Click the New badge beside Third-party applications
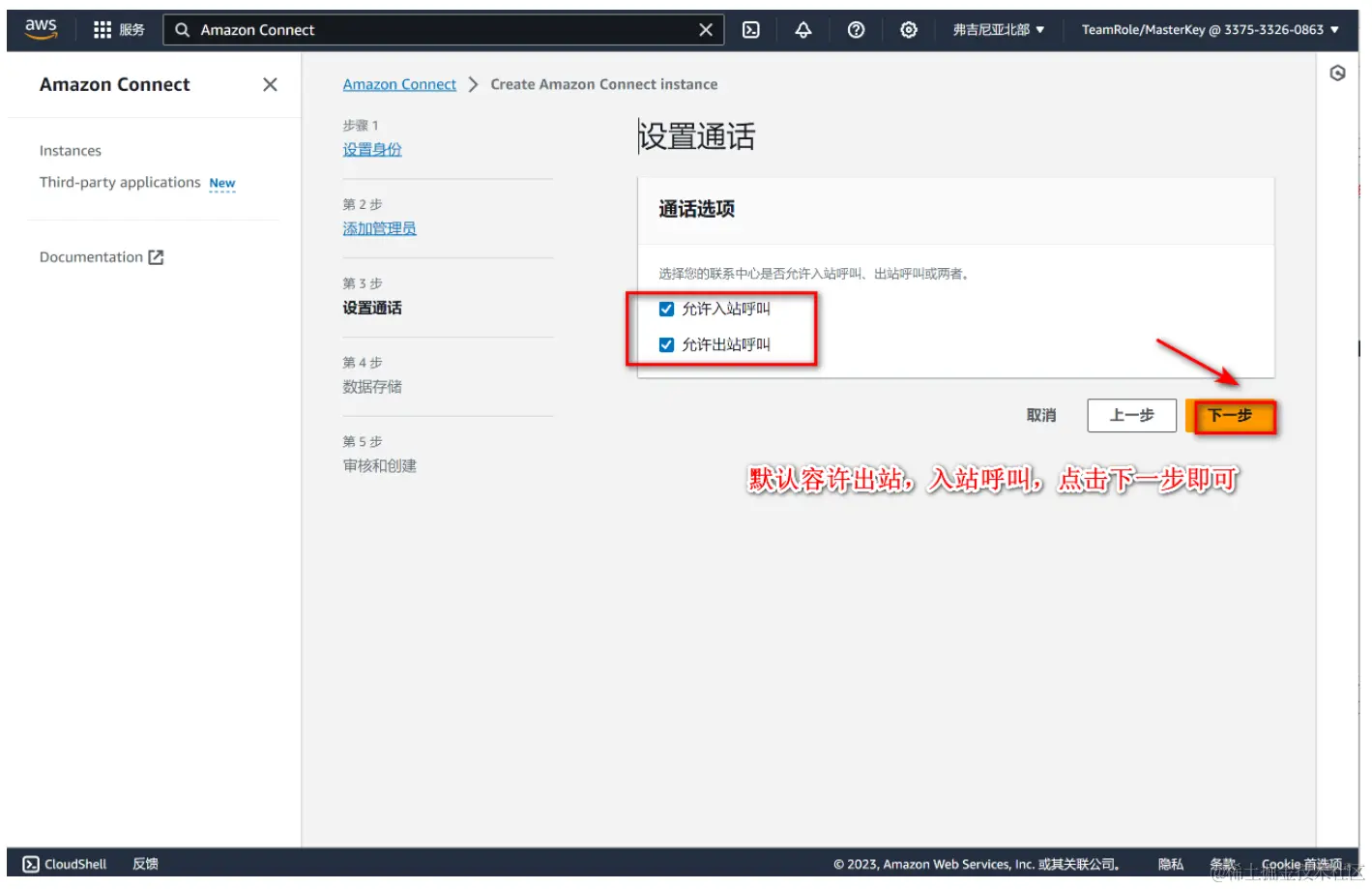The image size is (1372, 889). (x=222, y=183)
